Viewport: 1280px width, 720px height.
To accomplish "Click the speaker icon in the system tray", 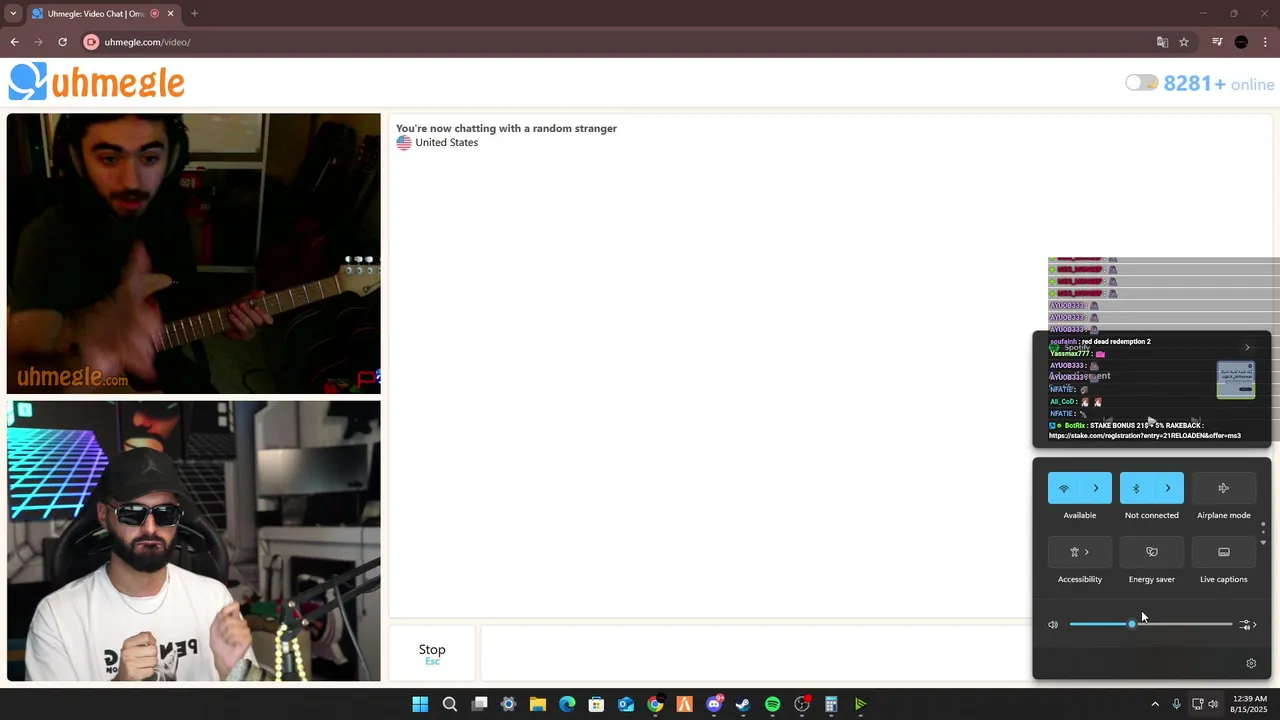I will (1213, 704).
